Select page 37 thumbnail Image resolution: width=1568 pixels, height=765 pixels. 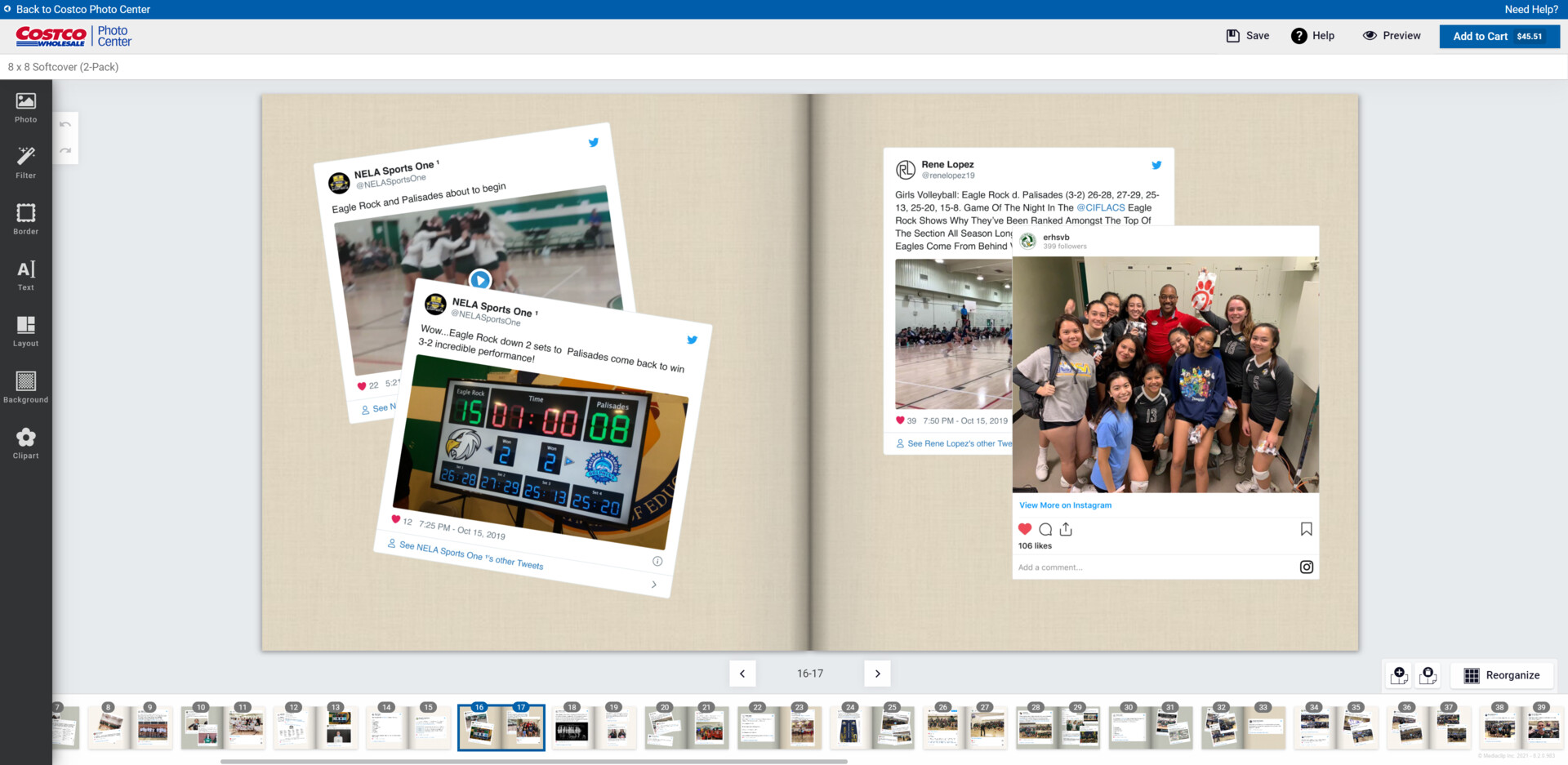point(1450,727)
